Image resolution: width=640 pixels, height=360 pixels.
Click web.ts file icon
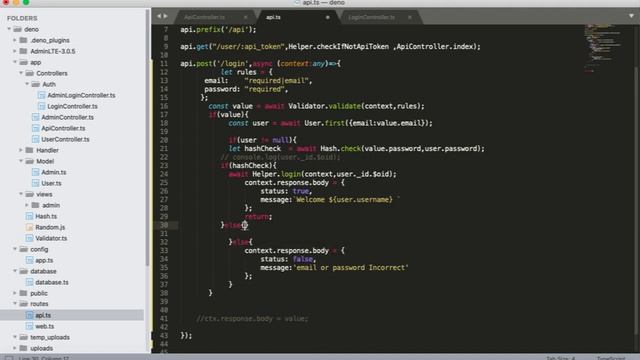coord(29,326)
